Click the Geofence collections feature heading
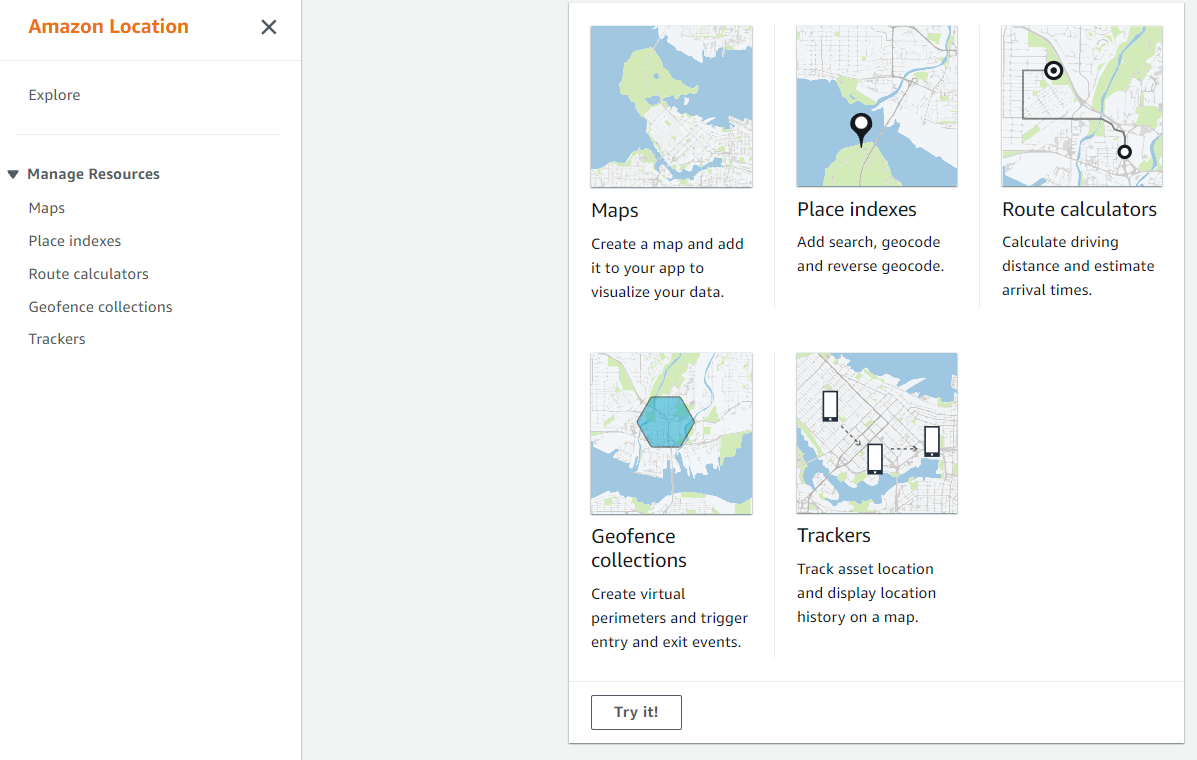 (638, 548)
